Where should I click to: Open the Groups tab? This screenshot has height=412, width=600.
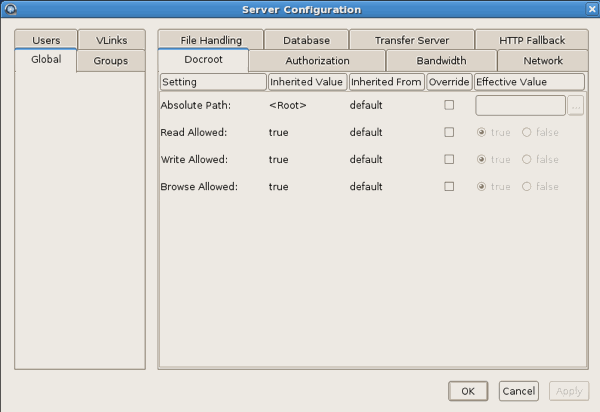pos(111,60)
